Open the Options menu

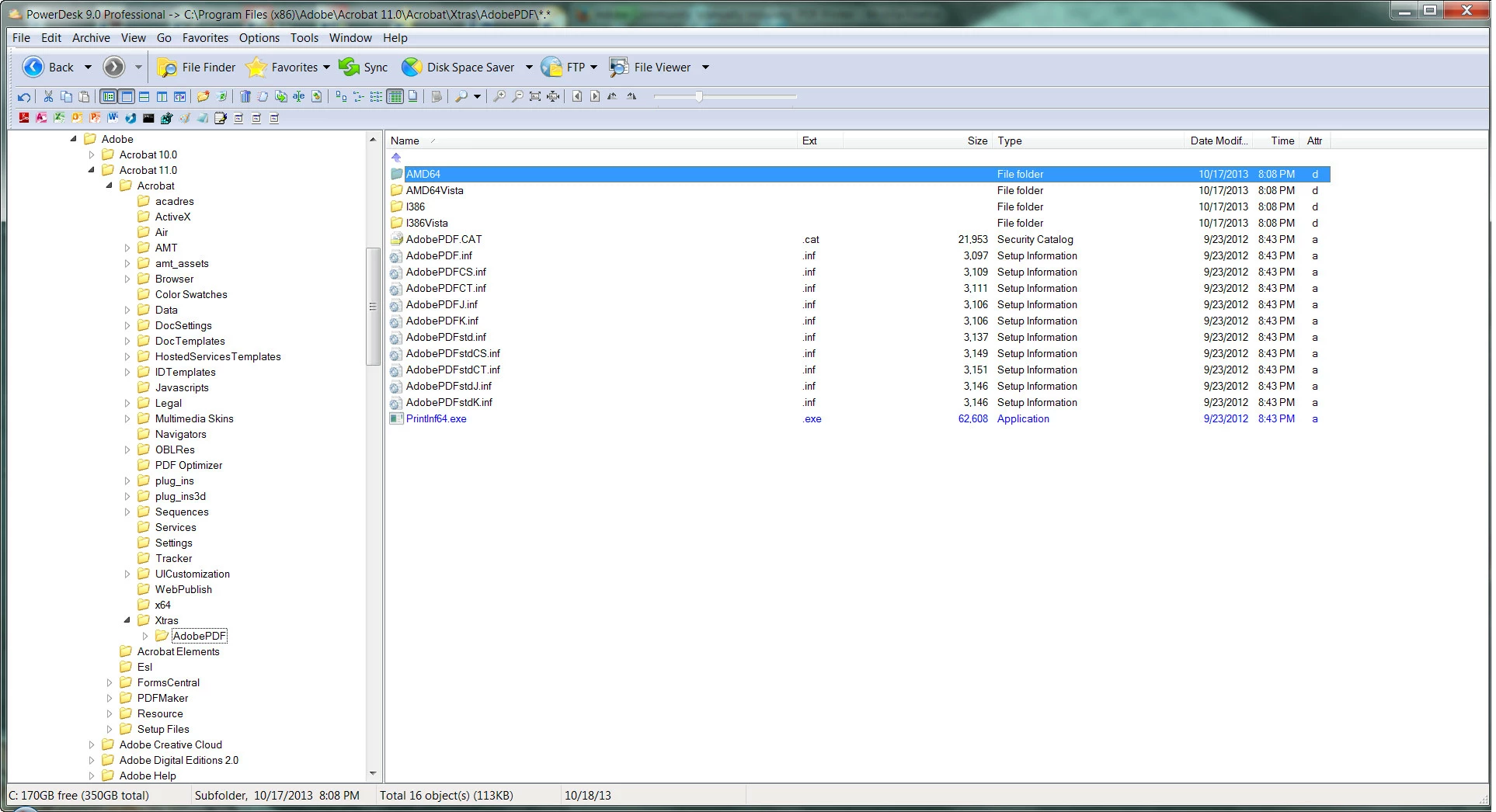tap(259, 37)
